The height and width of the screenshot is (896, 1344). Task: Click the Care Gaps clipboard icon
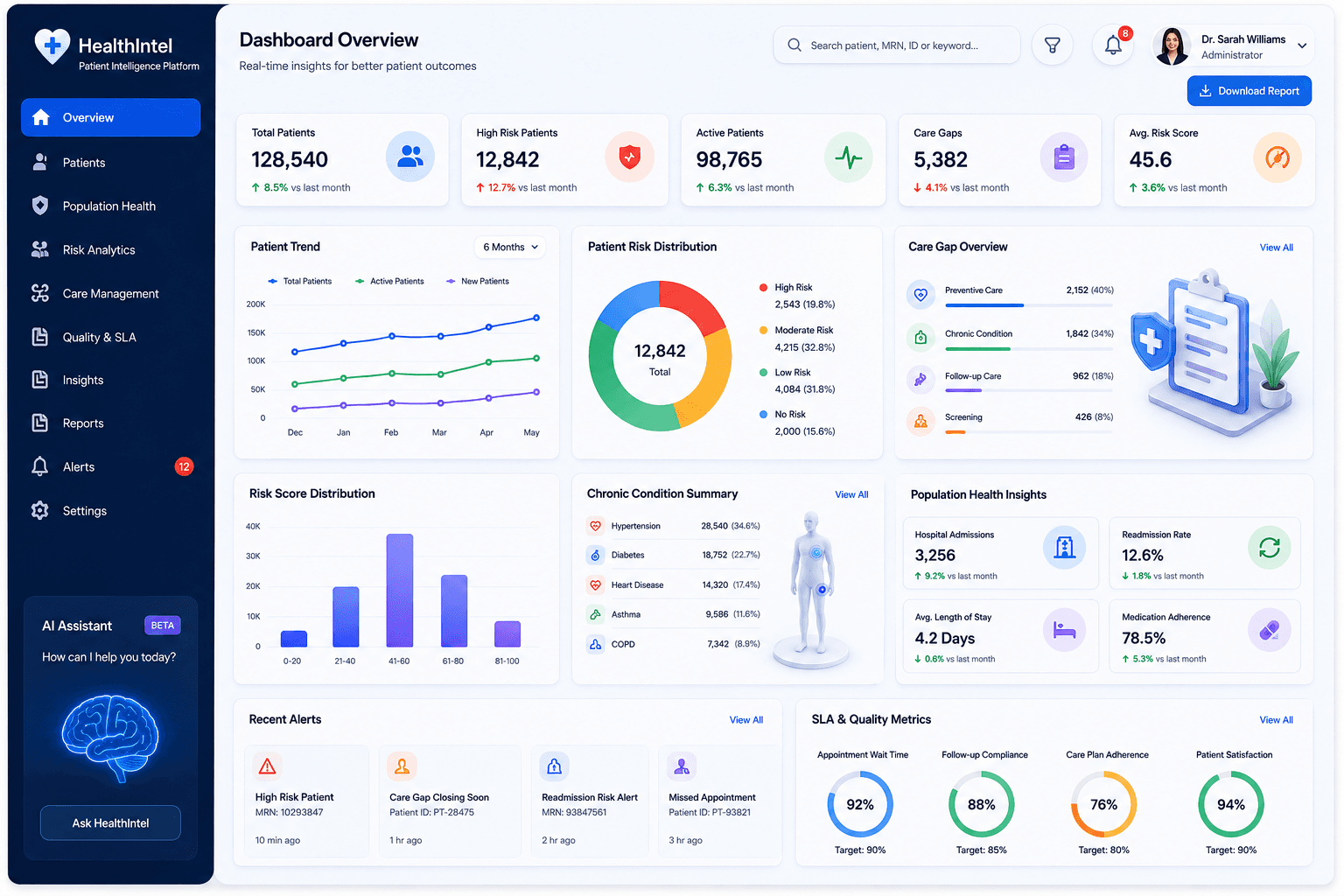(x=1064, y=157)
